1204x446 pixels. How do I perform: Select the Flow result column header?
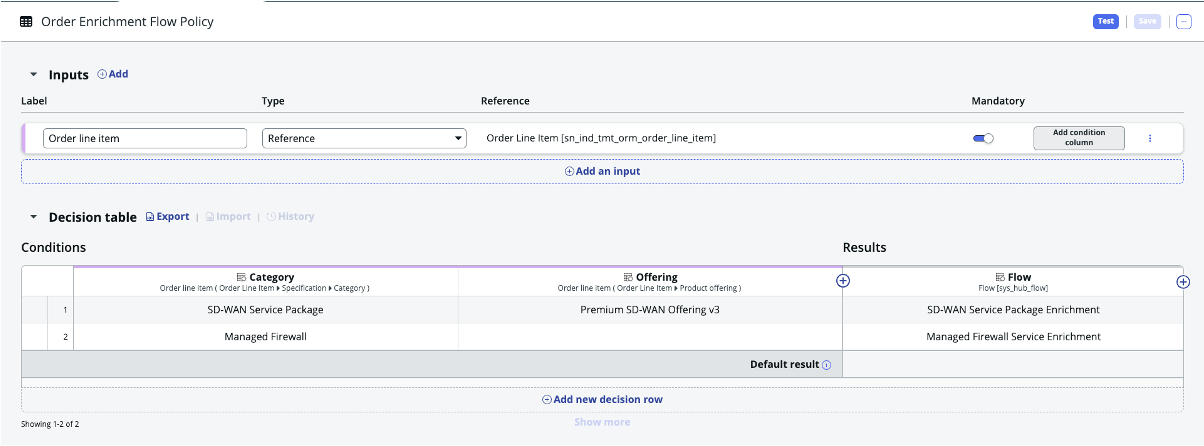pyautogui.click(x=1013, y=282)
